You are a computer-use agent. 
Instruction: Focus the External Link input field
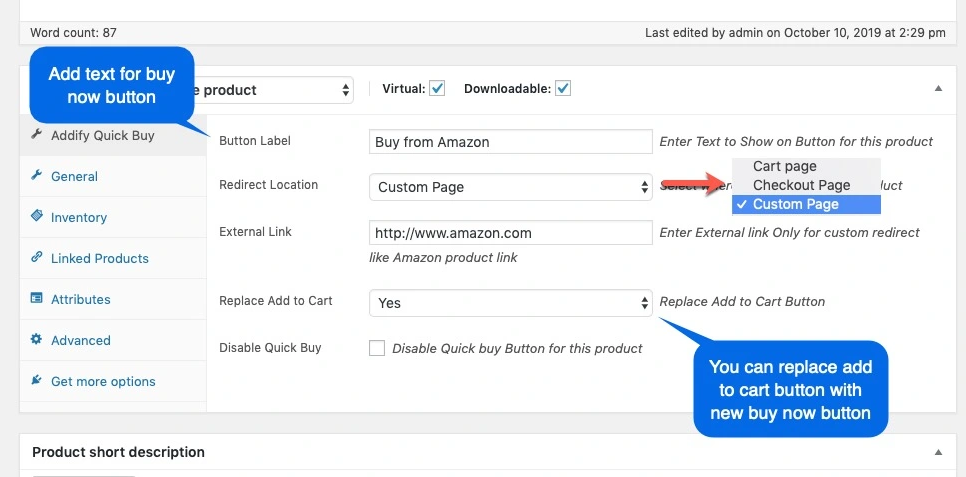[x=510, y=233]
